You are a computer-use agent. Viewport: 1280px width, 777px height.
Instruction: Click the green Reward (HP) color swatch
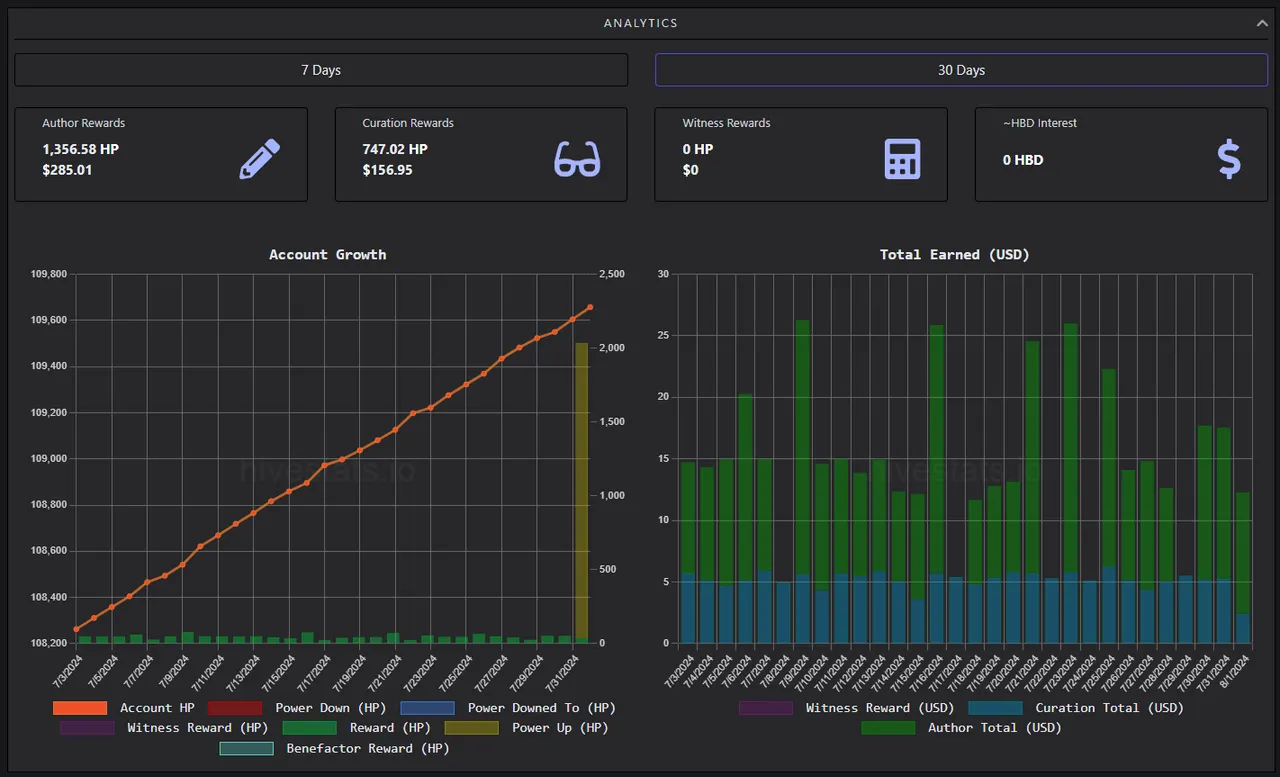coord(309,727)
